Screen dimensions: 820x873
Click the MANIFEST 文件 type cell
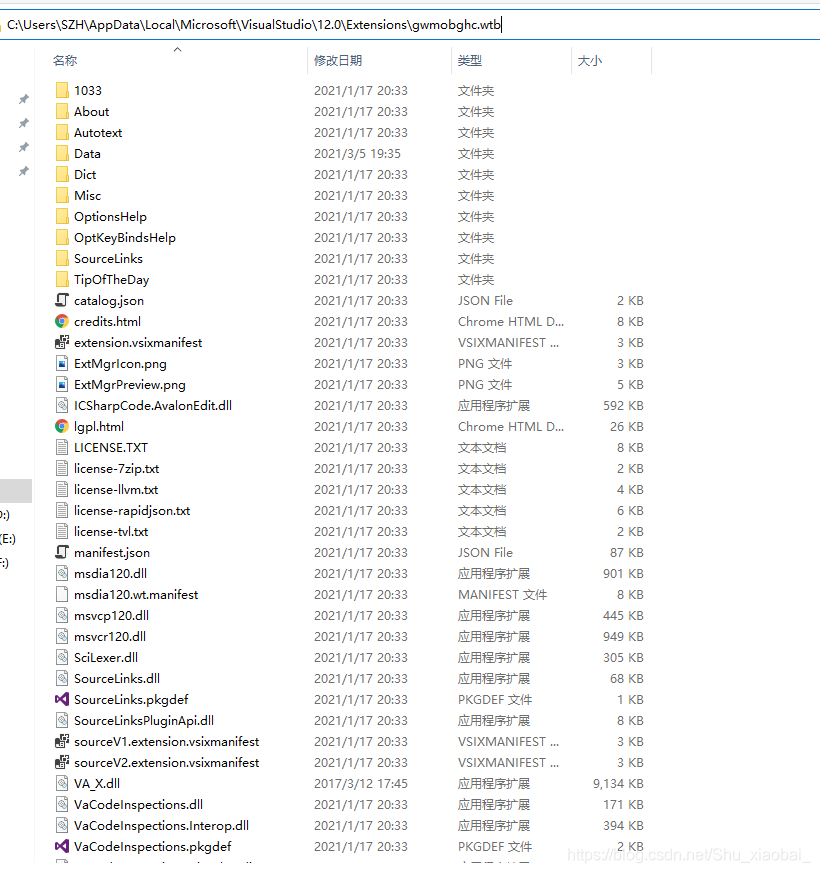pos(502,595)
